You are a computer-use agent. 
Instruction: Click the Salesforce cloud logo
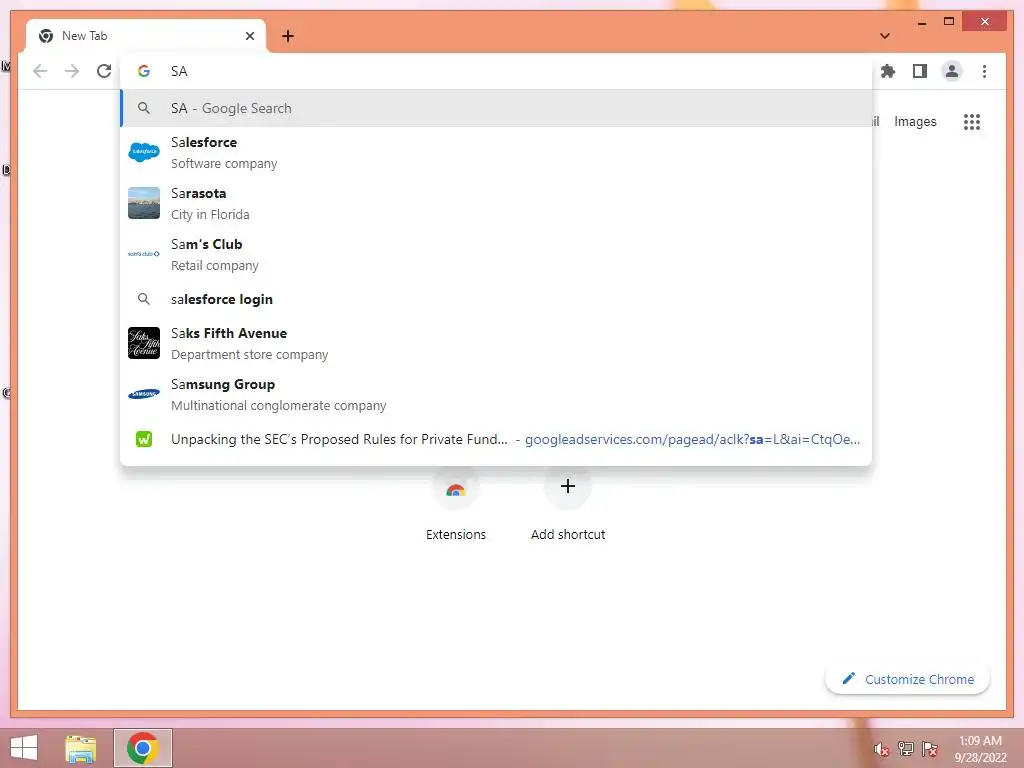tap(144, 152)
